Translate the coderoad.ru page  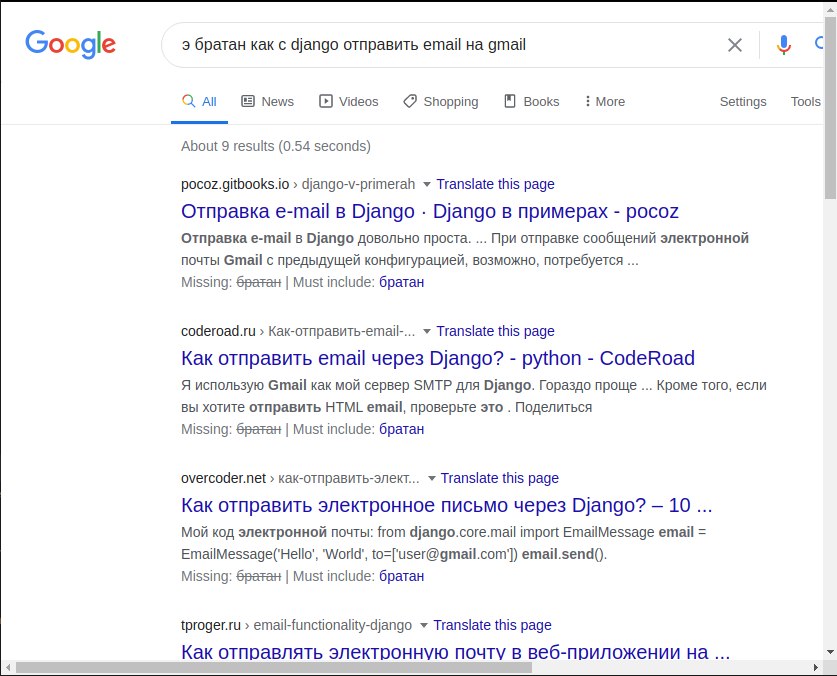495,331
